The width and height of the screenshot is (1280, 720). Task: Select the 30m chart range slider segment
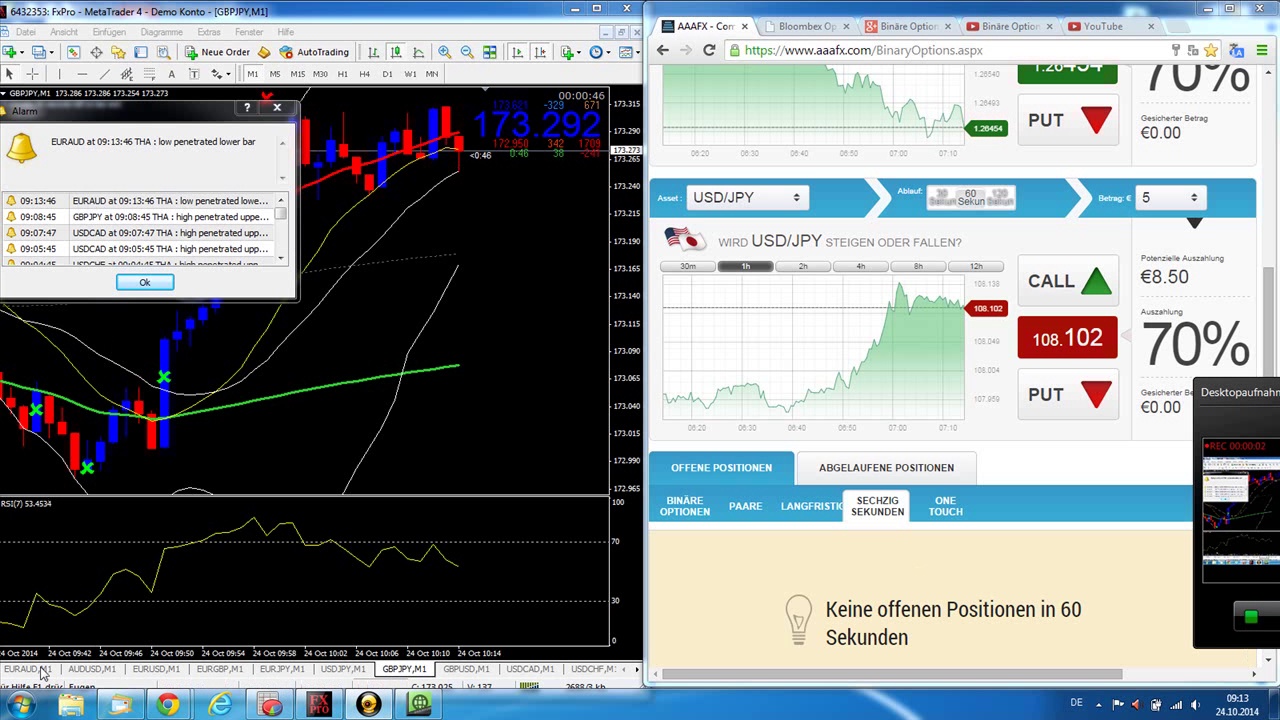tap(688, 267)
